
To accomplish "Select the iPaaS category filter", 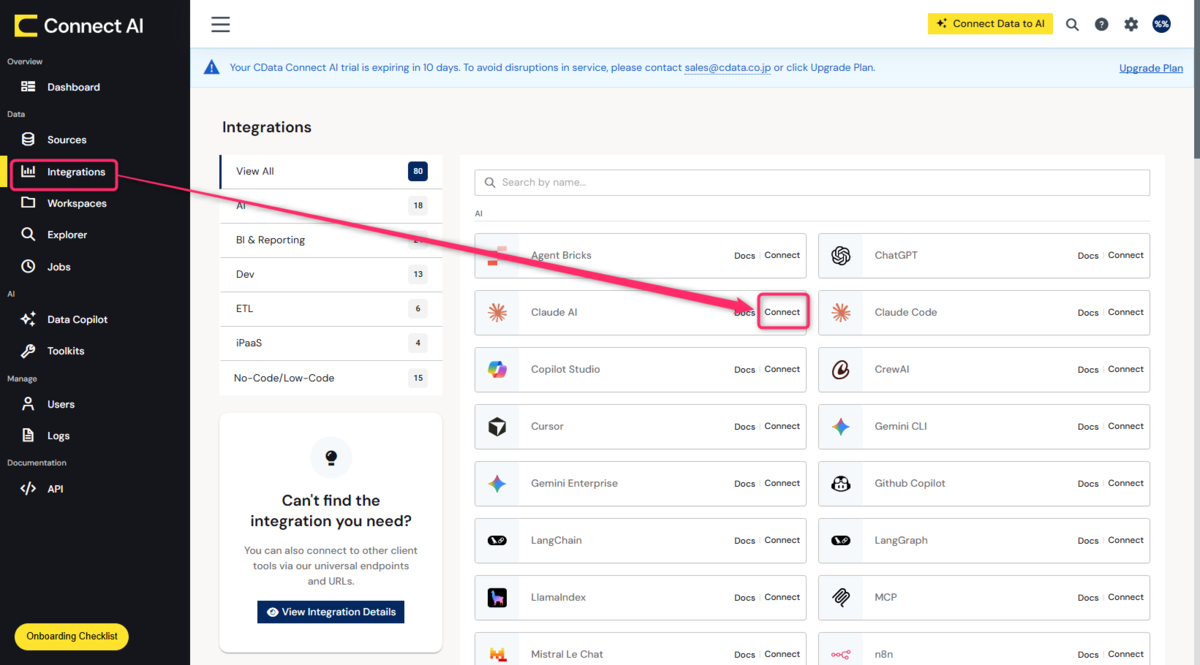I will (x=331, y=343).
